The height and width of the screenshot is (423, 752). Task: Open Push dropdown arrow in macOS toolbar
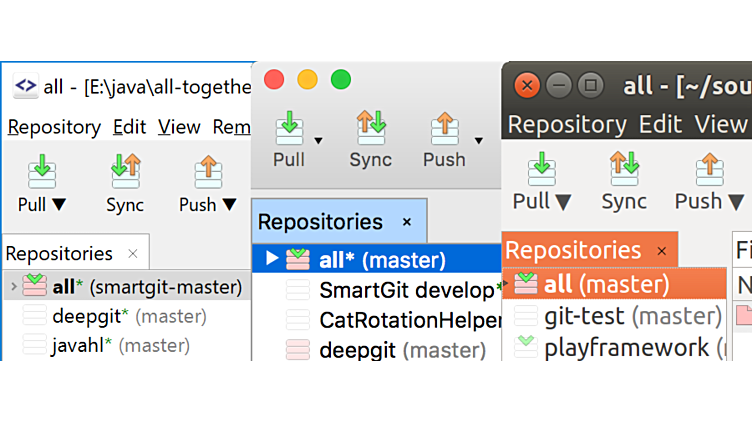[x=478, y=140]
